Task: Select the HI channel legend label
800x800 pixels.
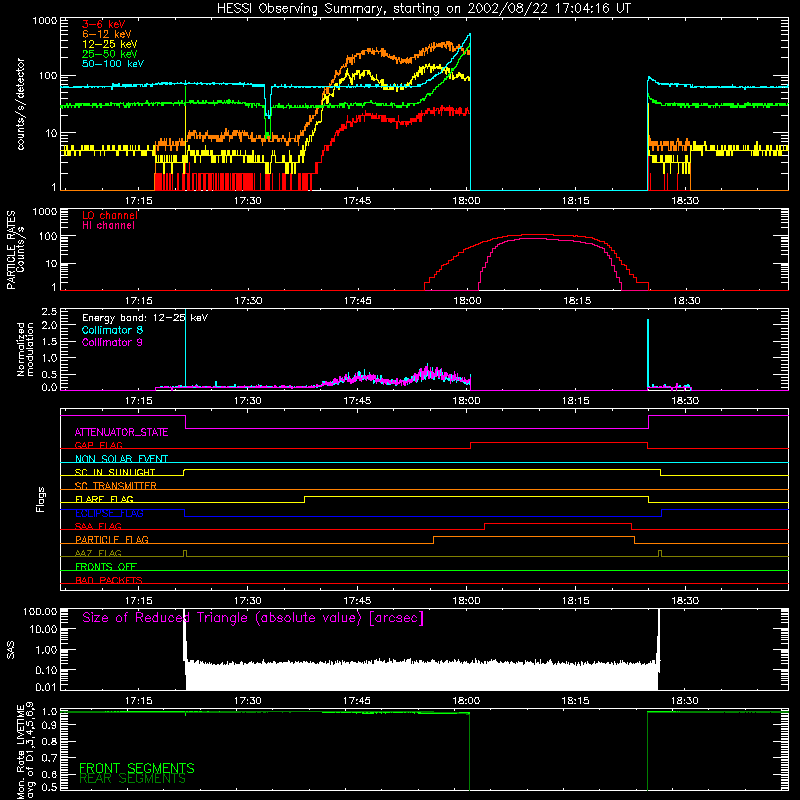Action: point(108,226)
